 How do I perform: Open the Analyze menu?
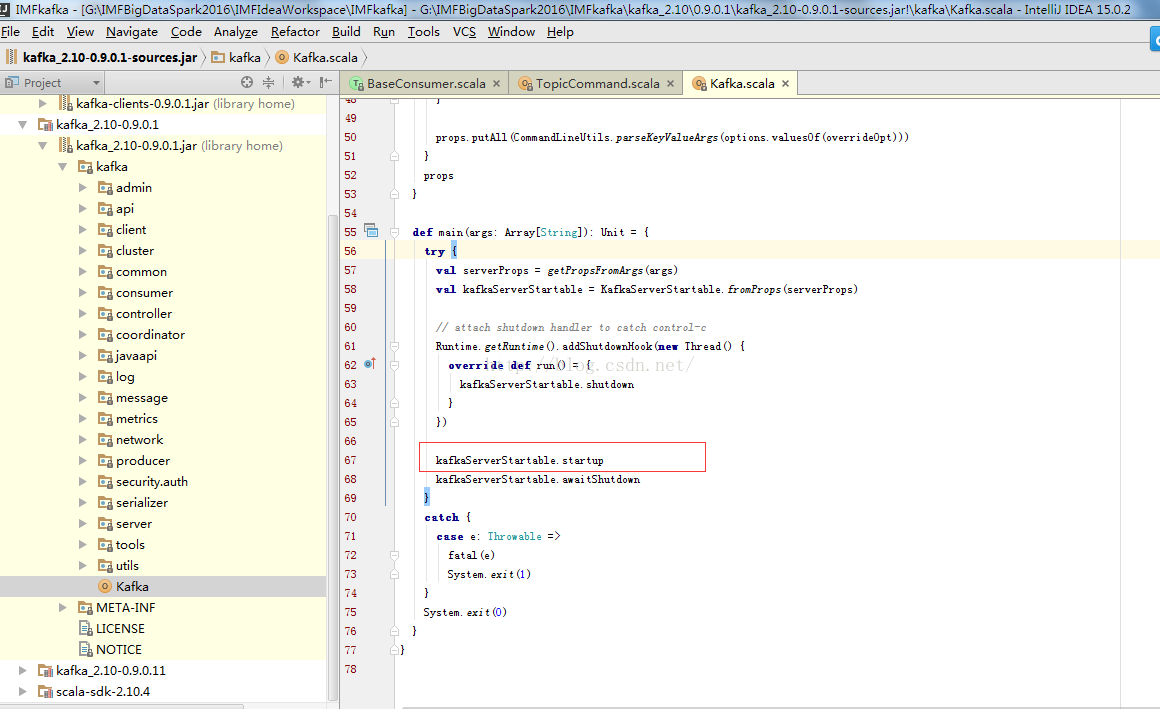(236, 32)
